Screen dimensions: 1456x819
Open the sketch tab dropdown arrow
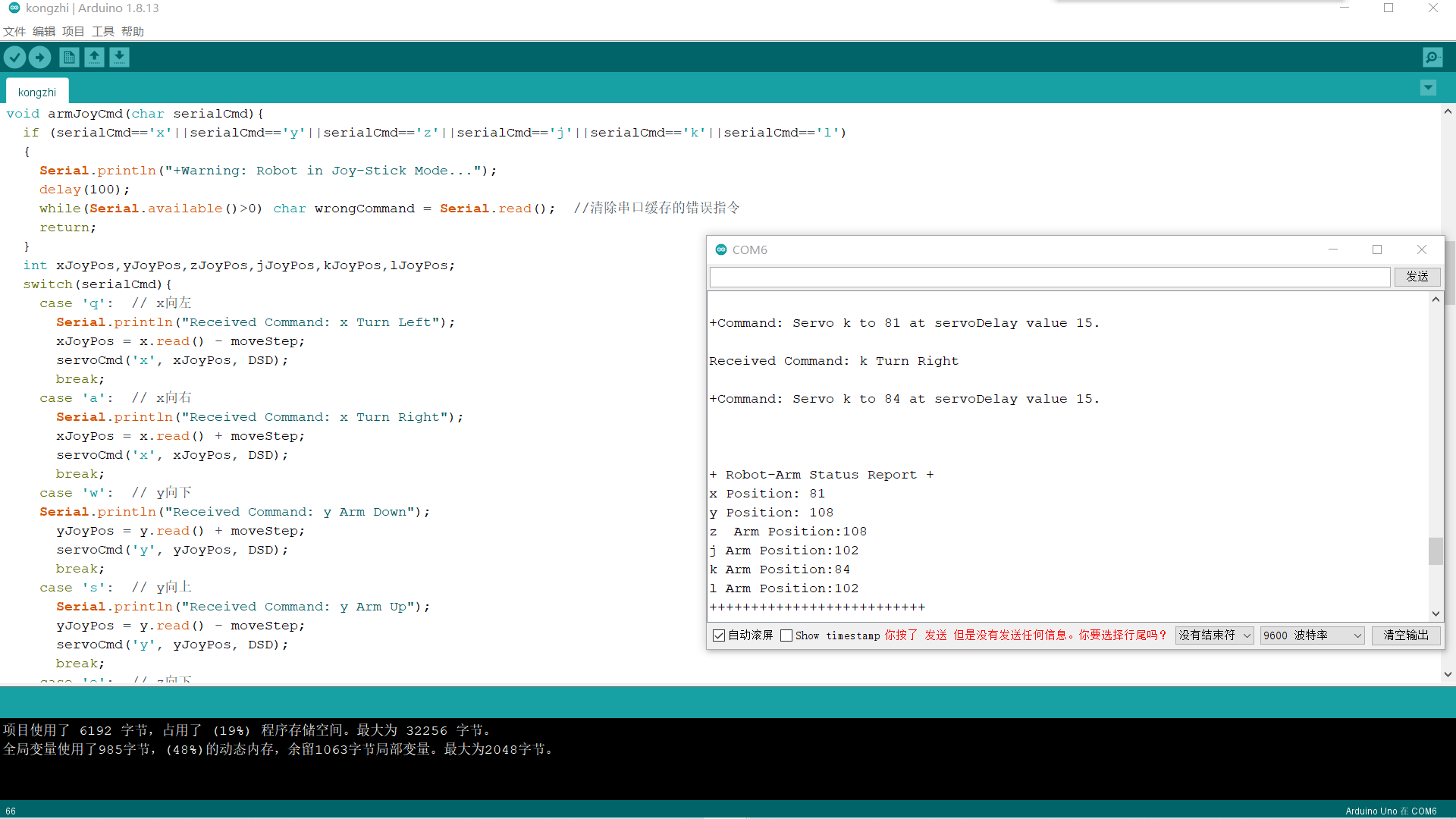(x=1428, y=87)
